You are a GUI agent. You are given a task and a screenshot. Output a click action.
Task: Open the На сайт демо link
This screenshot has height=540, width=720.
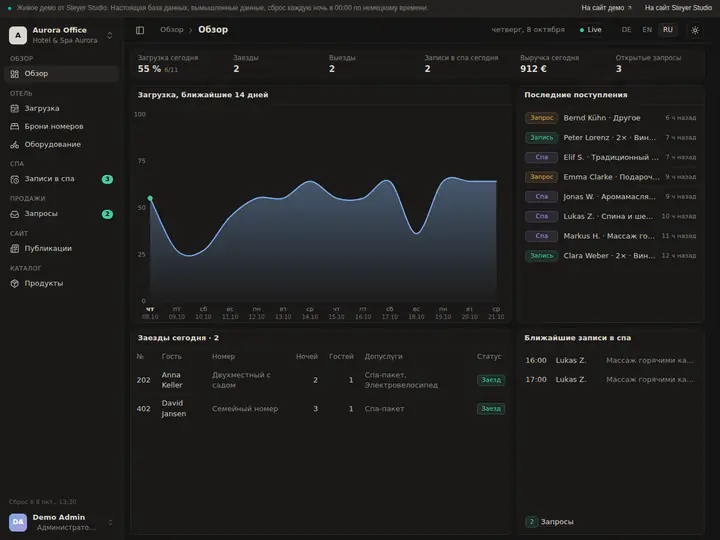click(606, 8)
